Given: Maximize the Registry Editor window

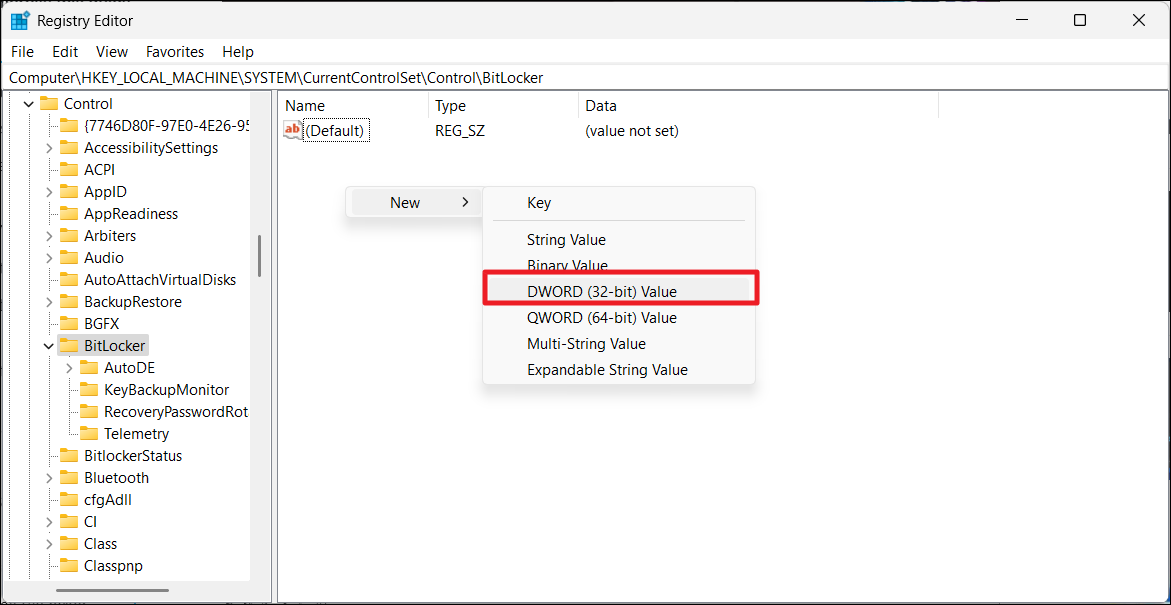Looking at the screenshot, I should click(x=1079, y=21).
